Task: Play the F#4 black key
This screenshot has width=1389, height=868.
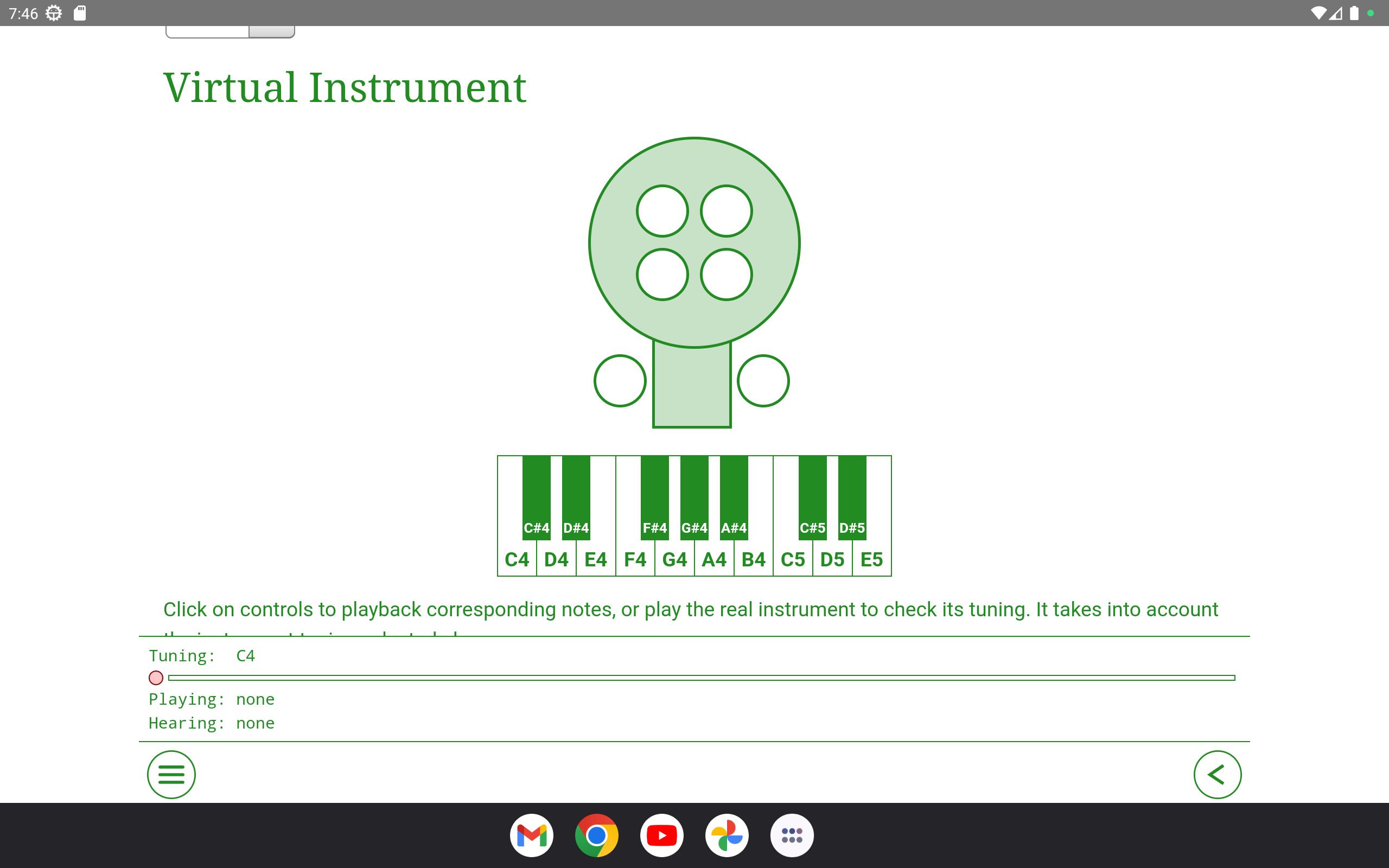Action: point(655,497)
